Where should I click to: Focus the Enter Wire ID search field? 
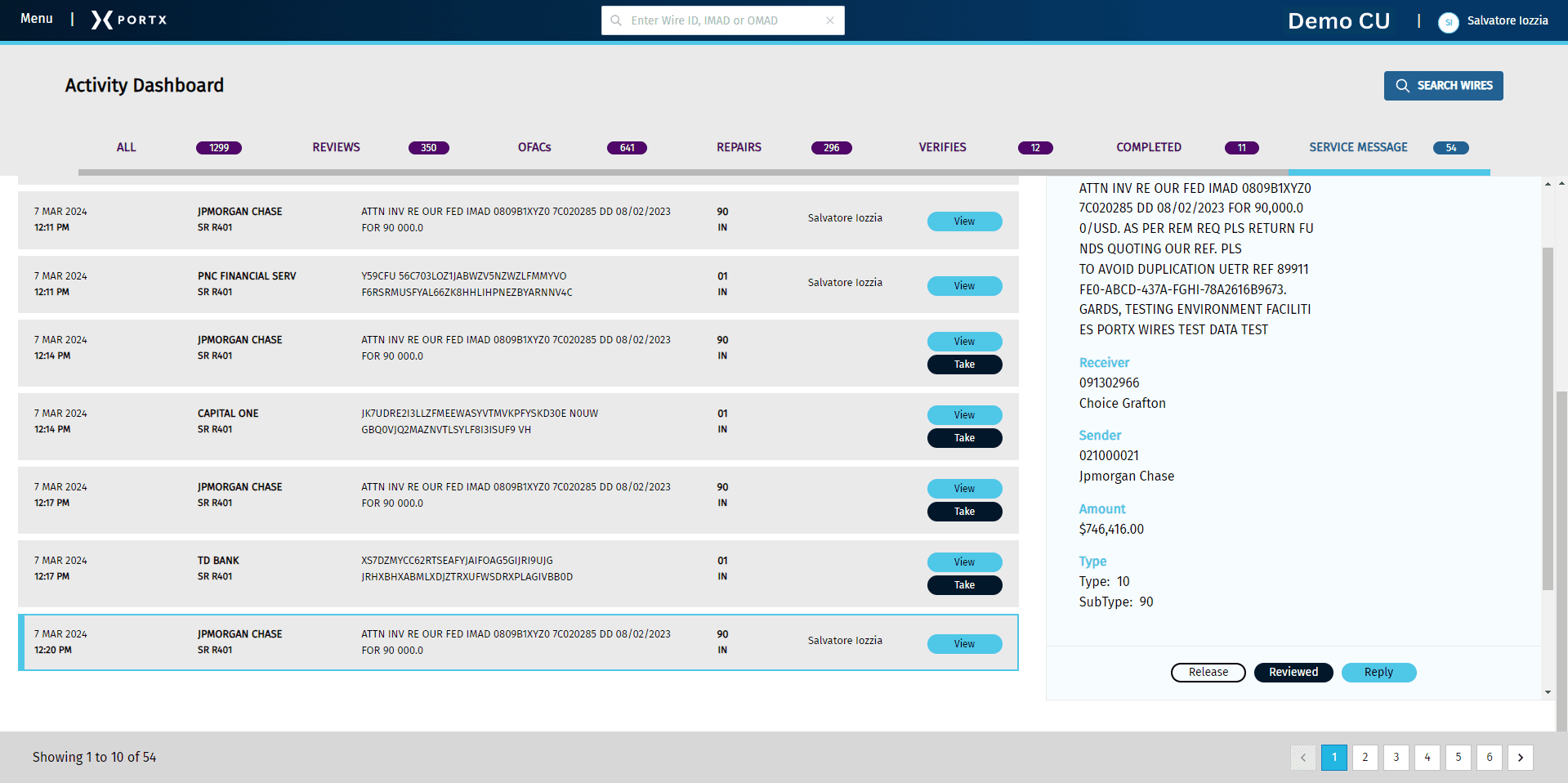pyautogui.click(x=722, y=20)
